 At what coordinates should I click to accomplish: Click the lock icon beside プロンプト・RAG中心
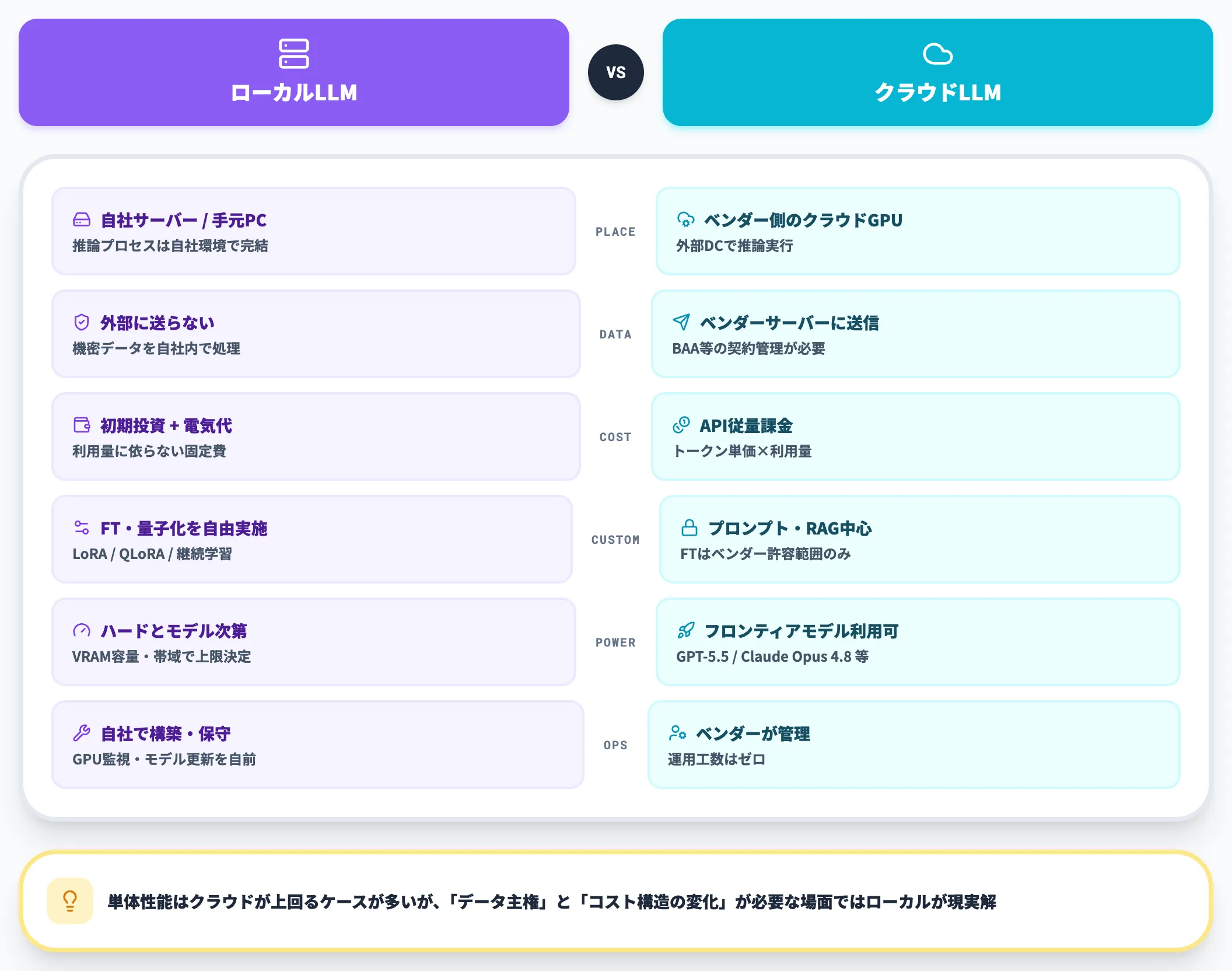(689, 528)
